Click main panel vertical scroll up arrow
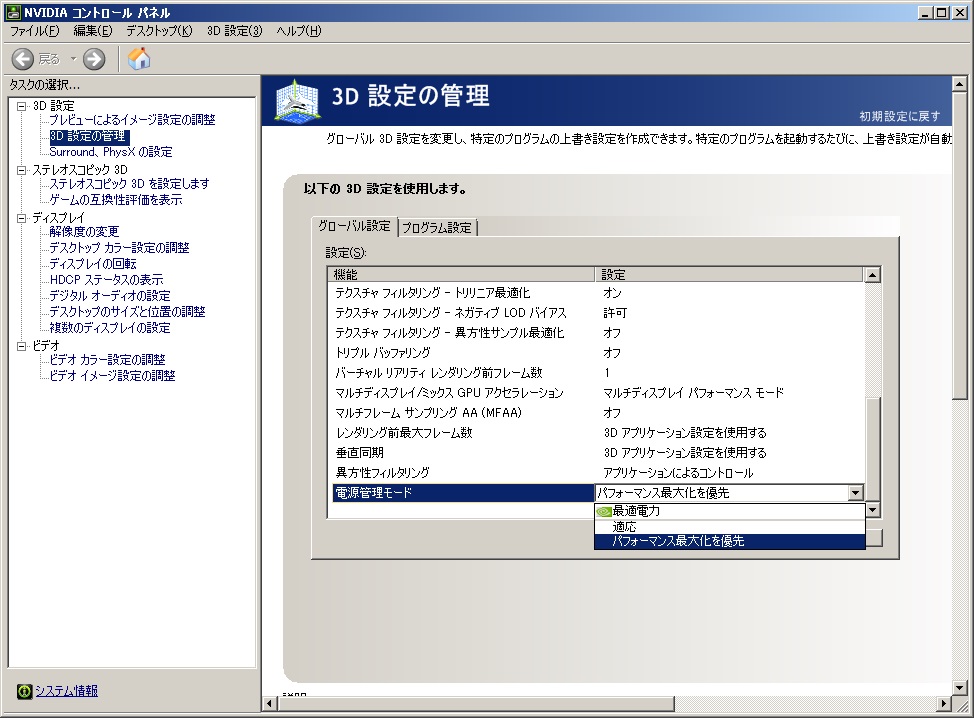The height and width of the screenshot is (718, 974). 960,83
